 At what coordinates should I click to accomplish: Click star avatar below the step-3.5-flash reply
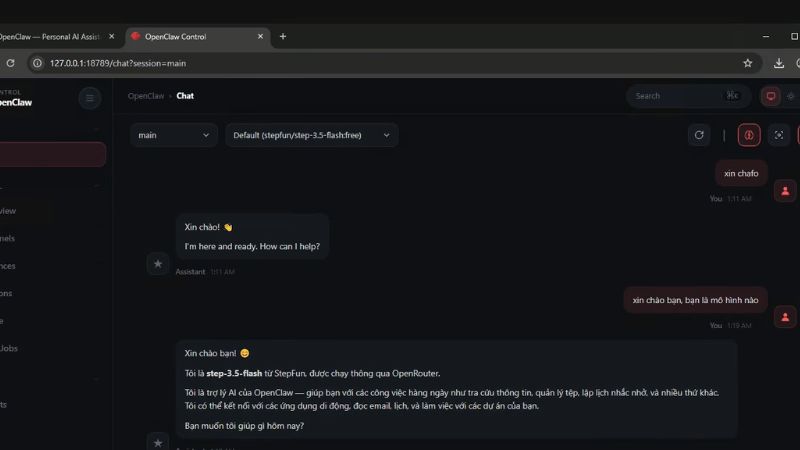coord(158,442)
